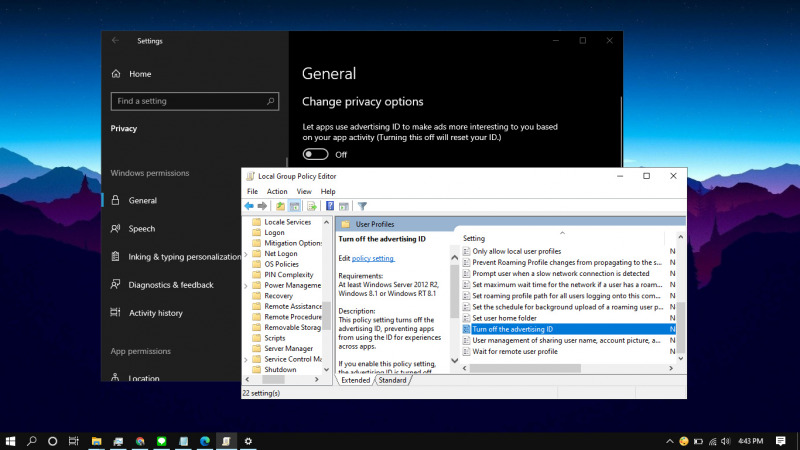Open the File menu in Group Policy Editor

(253, 191)
